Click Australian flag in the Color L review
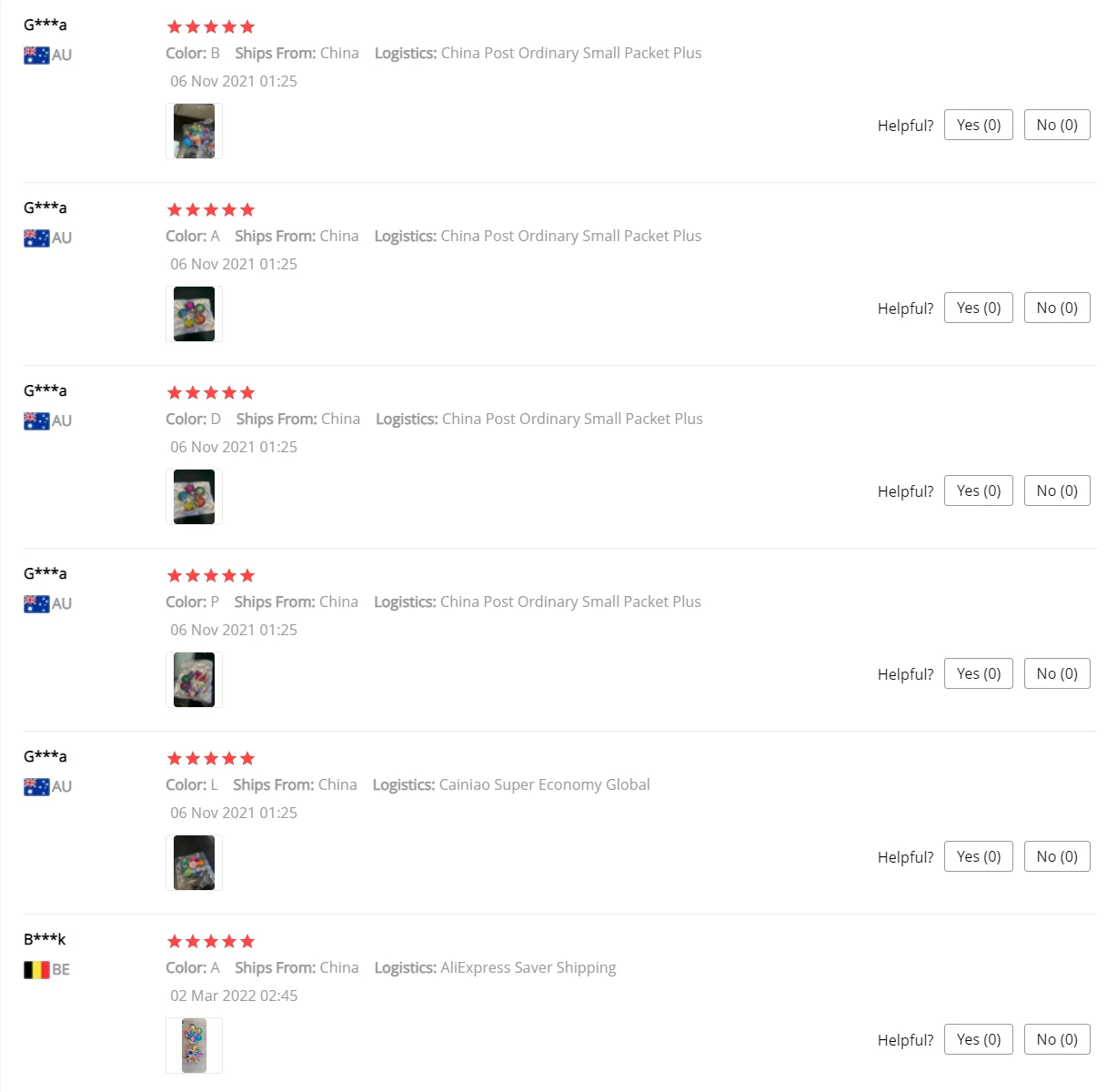 coord(36,787)
